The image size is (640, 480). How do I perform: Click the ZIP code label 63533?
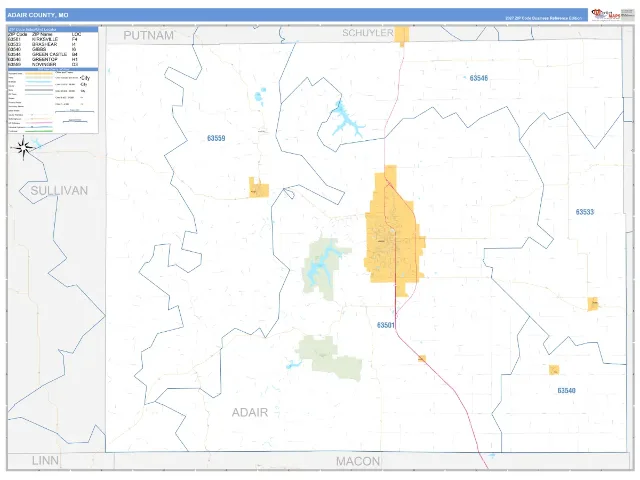[x=584, y=212]
